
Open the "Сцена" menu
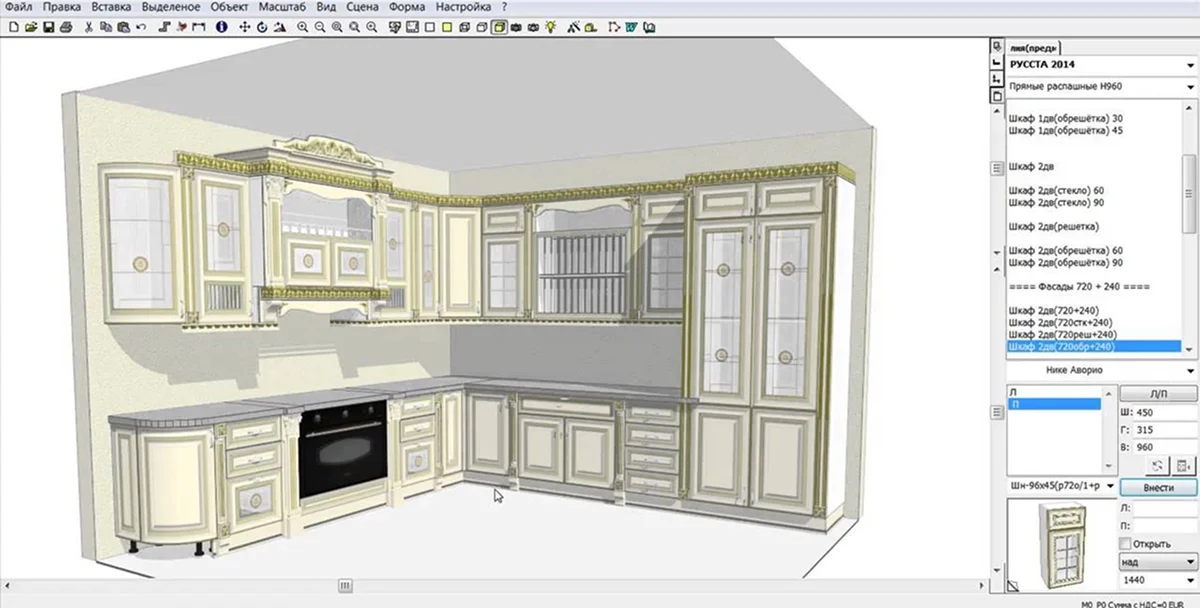[361, 7]
